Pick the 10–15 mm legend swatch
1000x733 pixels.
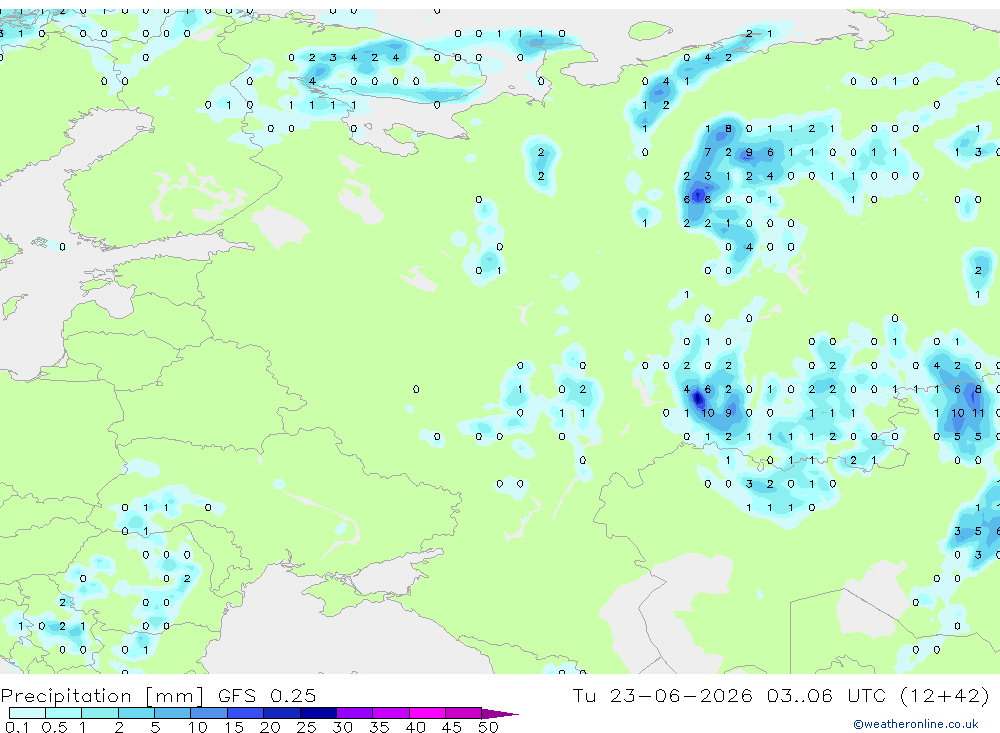pos(209,713)
